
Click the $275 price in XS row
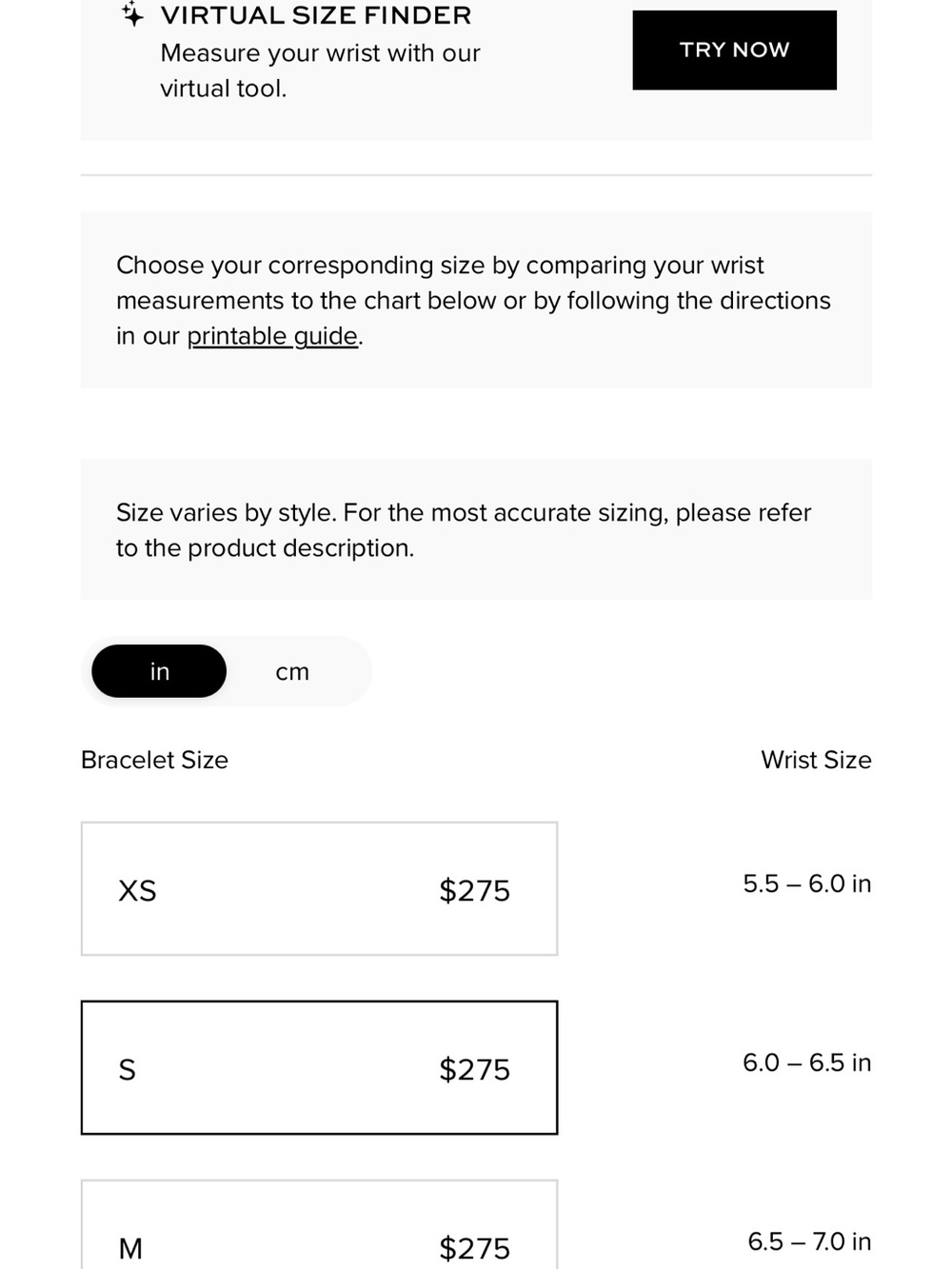(x=474, y=890)
